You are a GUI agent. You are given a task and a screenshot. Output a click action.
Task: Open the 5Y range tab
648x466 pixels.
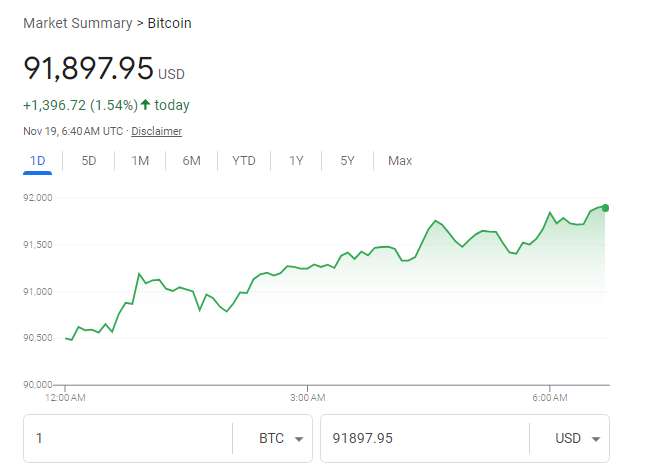click(347, 161)
